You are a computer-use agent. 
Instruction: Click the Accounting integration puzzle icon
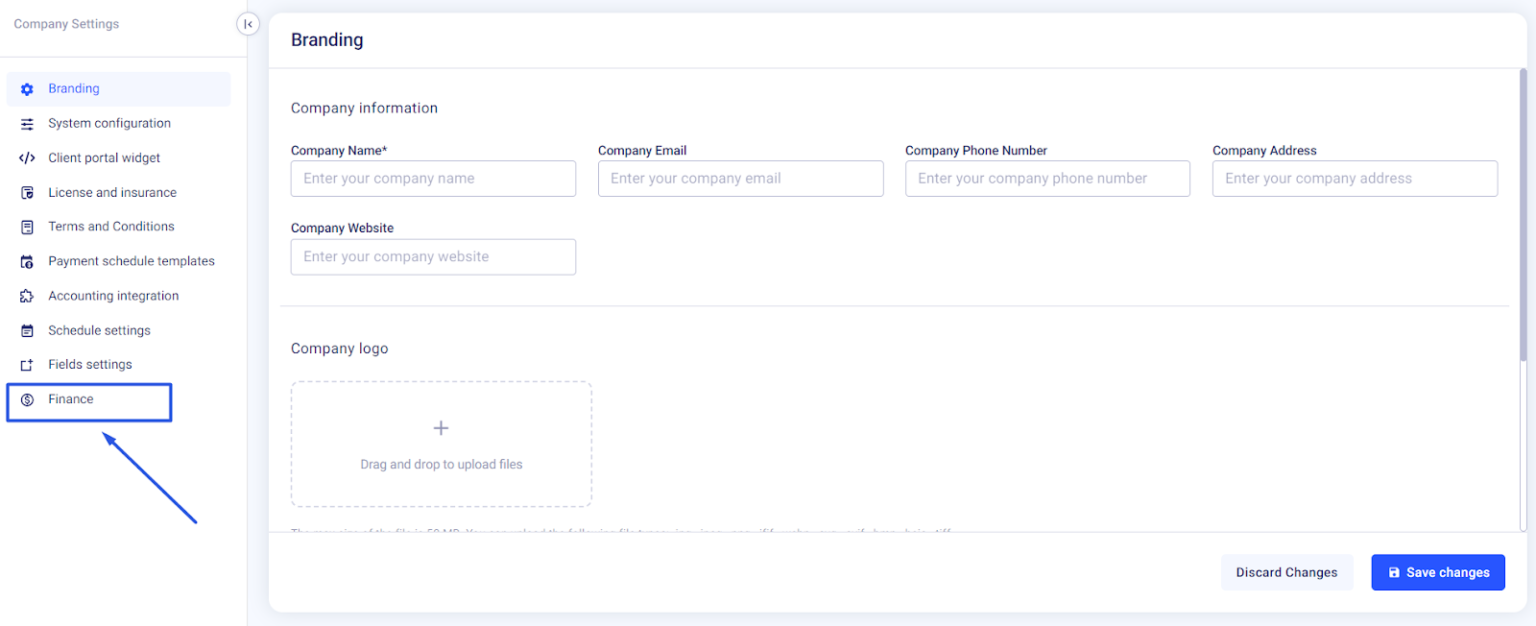[x=27, y=297]
